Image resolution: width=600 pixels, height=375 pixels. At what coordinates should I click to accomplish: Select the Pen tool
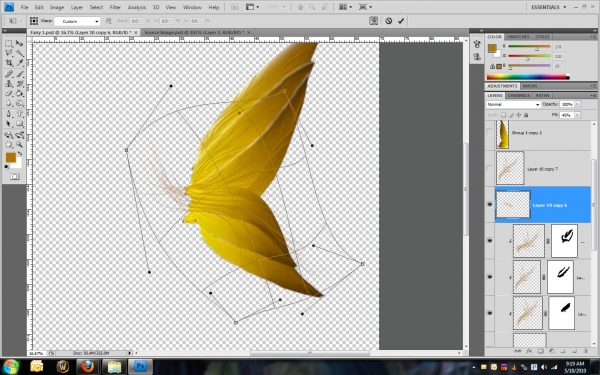coord(8,114)
